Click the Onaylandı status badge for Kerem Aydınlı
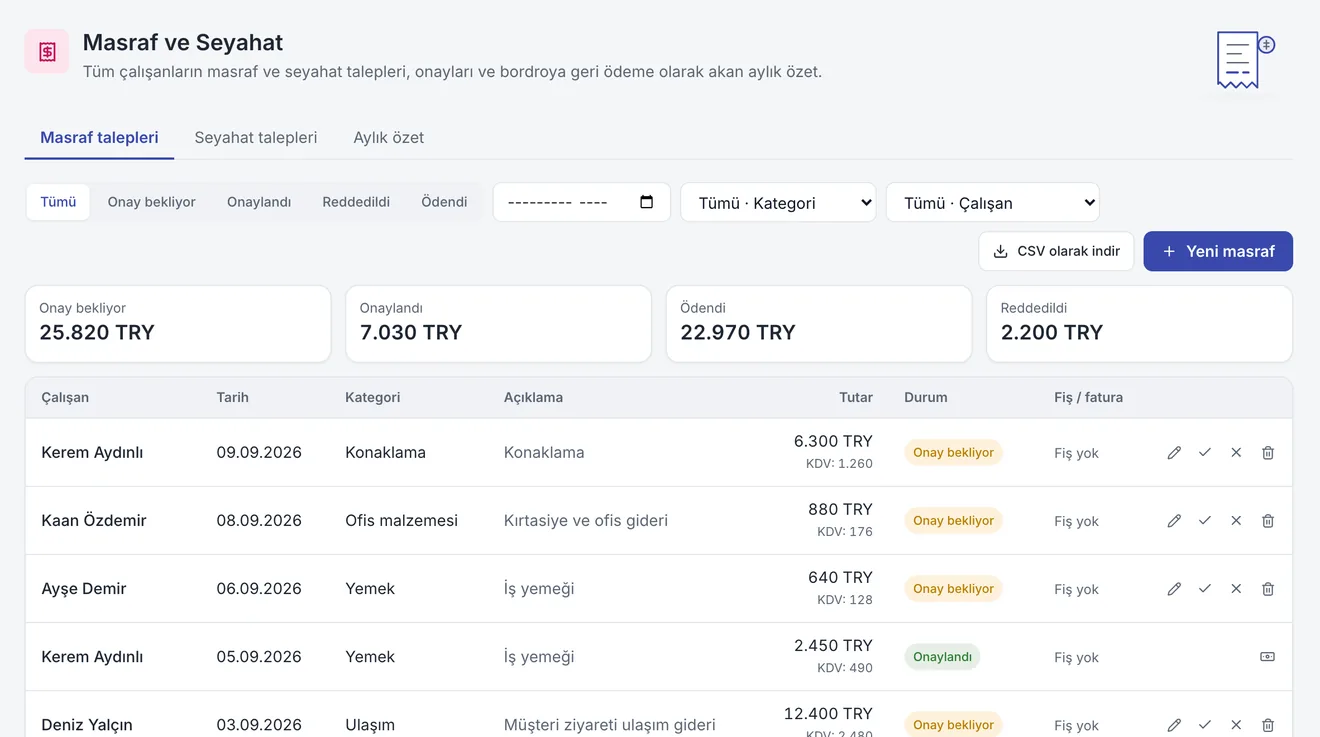Viewport: 1320px width, 737px height. 942,657
